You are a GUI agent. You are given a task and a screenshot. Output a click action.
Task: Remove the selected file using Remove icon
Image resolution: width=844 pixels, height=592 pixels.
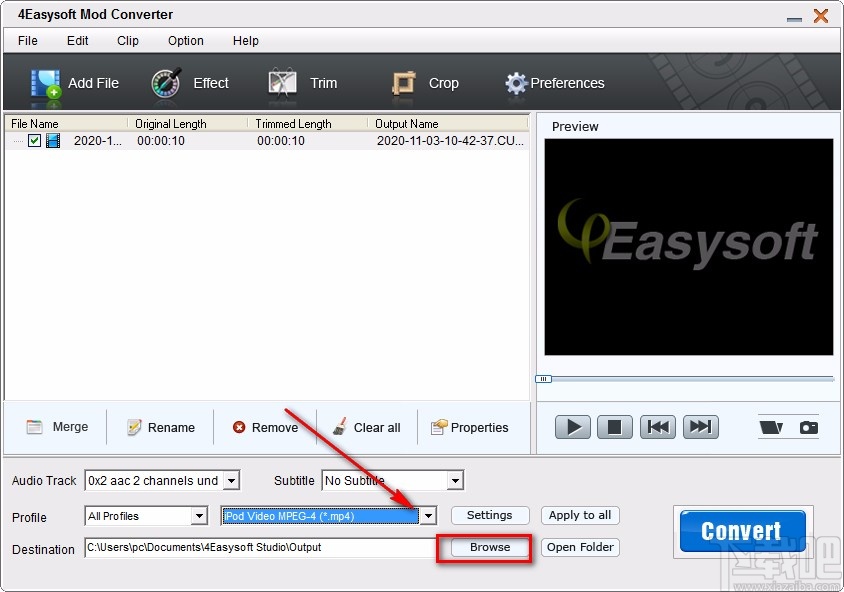237,427
